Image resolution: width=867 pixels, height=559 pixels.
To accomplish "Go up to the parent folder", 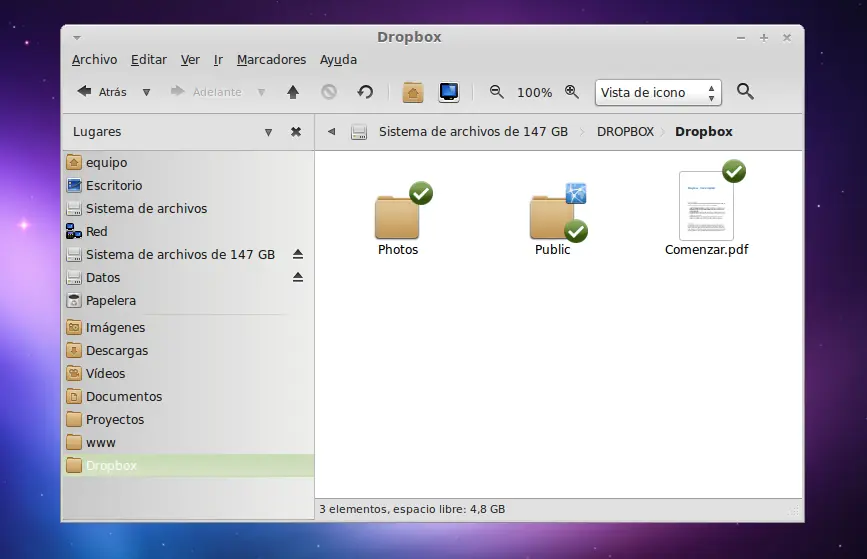I will click(293, 92).
